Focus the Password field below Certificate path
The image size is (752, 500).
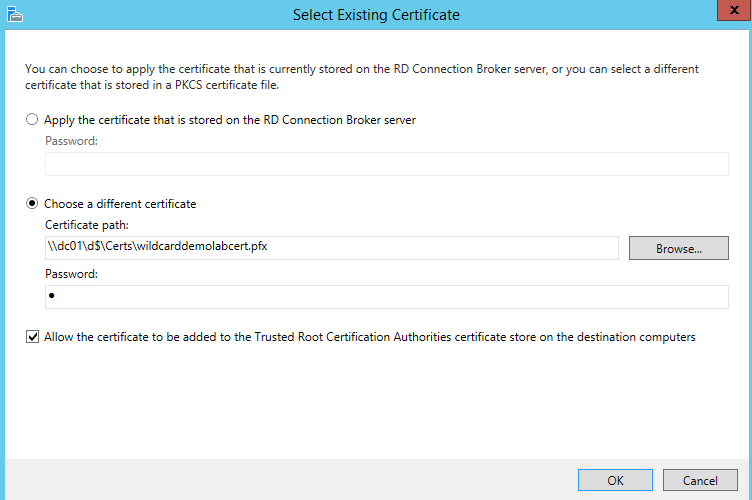click(386, 297)
